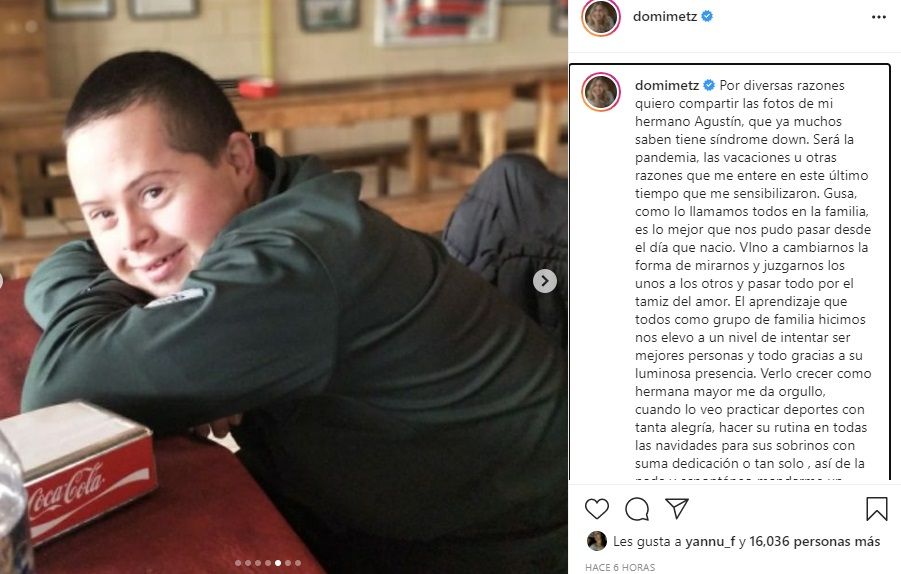The image size is (901, 574).
Task: Open domimetz profile picture in header
Action: coord(600,18)
